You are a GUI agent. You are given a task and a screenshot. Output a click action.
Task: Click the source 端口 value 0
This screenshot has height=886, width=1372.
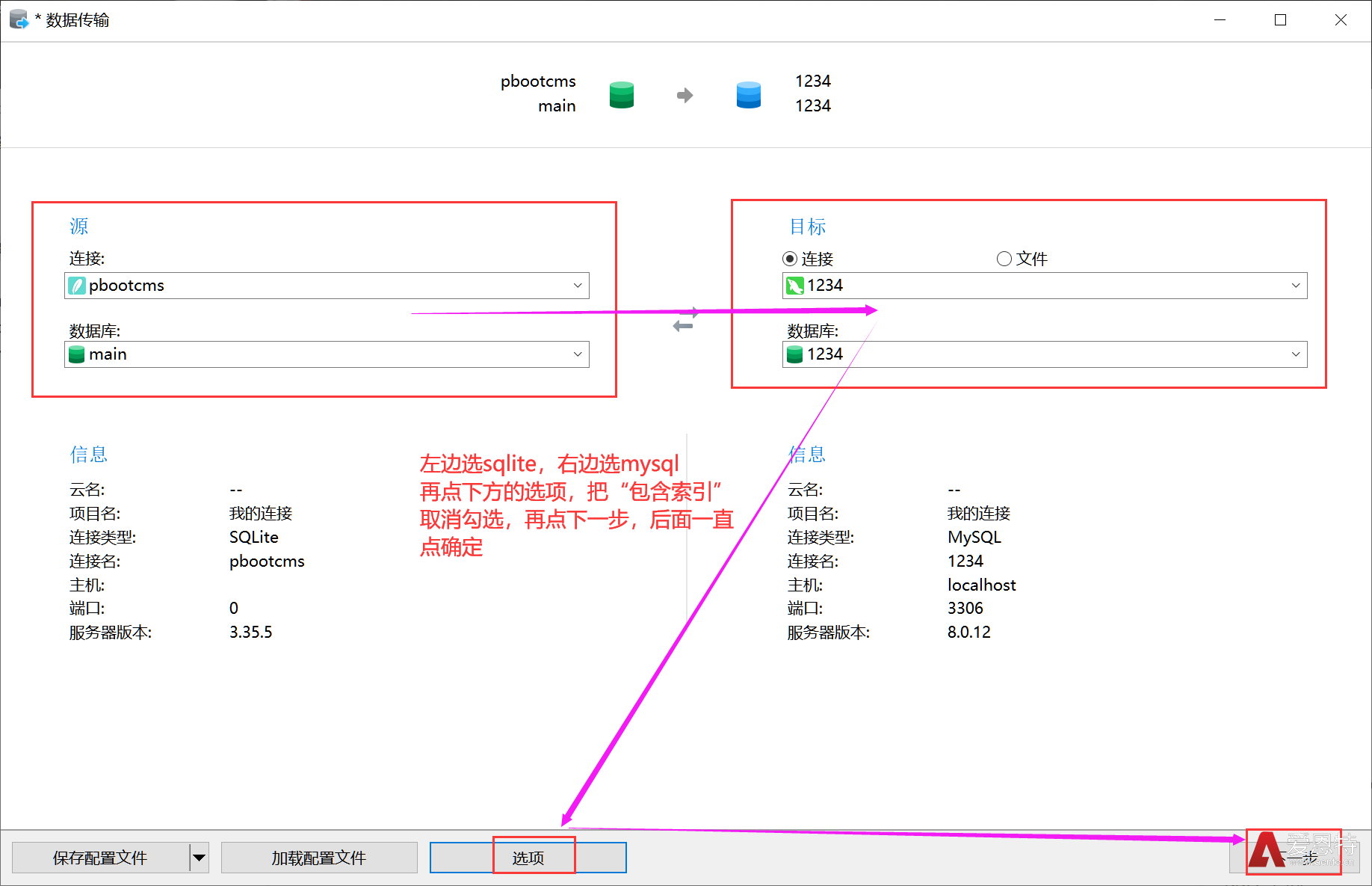tap(234, 609)
